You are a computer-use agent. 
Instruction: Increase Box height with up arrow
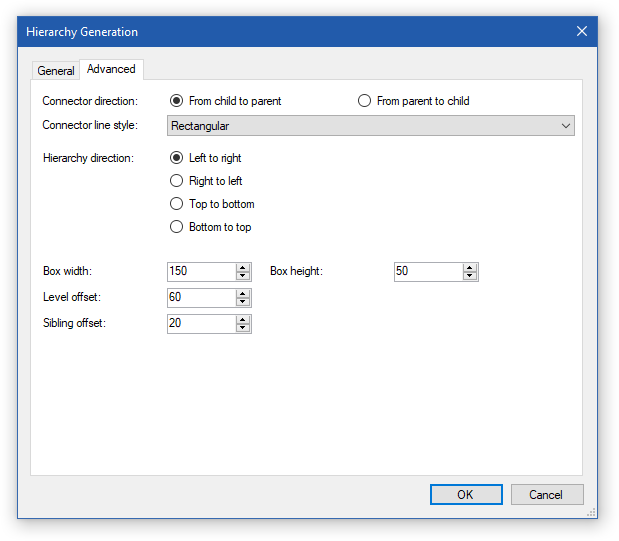pyautogui.click(x=469, y=267)
